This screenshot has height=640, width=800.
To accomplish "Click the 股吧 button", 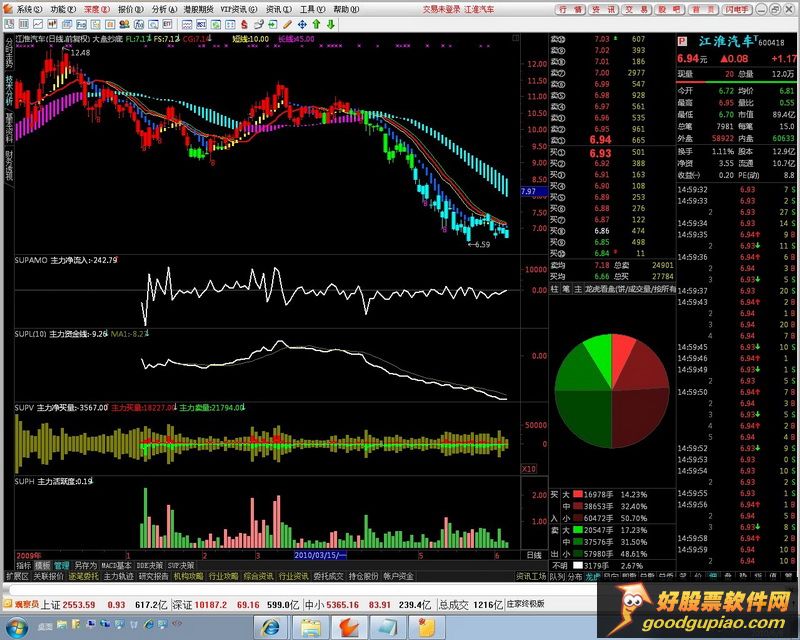I will point(670,9).
